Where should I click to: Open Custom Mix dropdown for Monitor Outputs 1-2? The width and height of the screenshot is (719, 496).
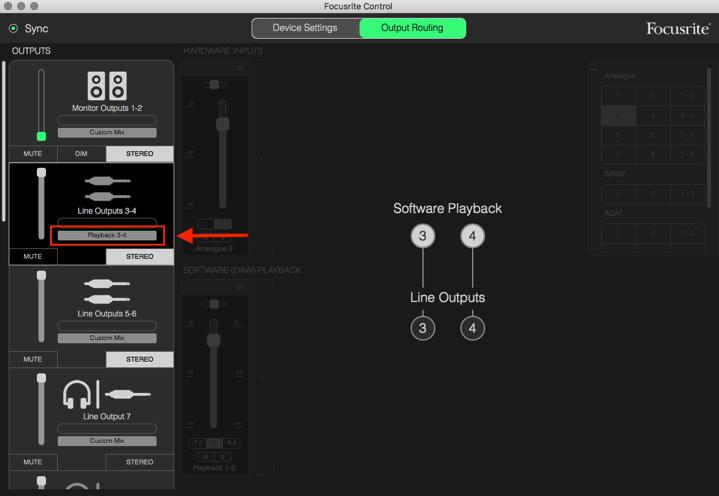tap(107, 132)
